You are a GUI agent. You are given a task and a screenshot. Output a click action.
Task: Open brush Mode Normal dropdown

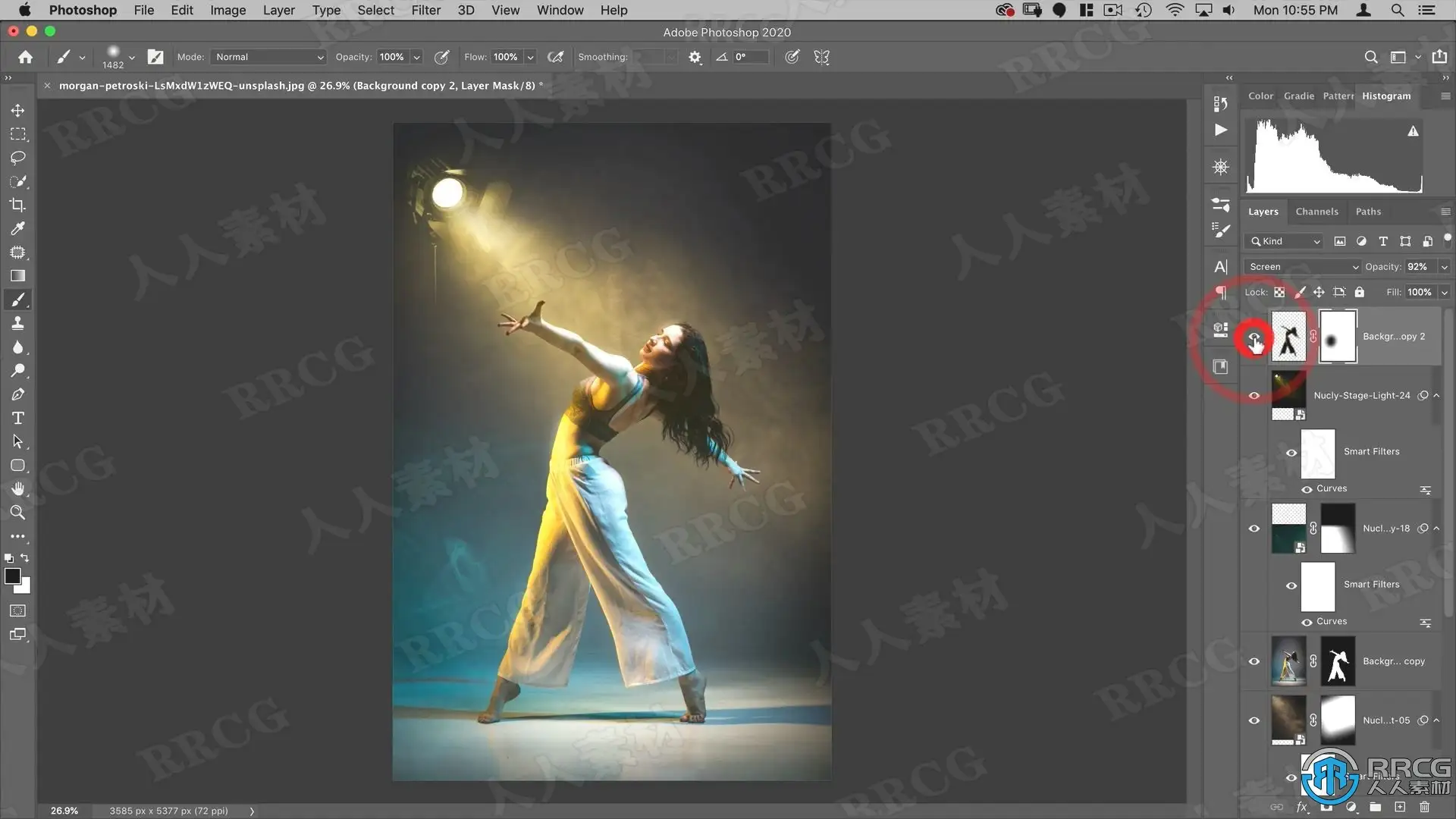[x=269, y=57]
